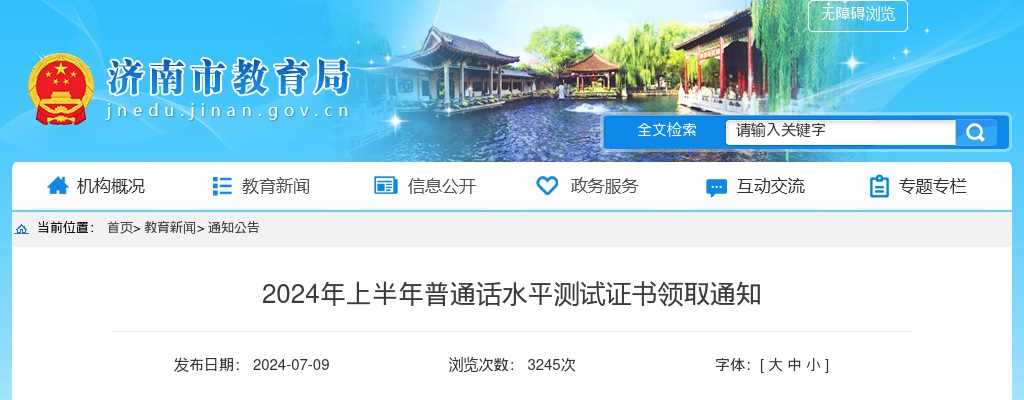Select the 政务服务 navigation item
This screenshot has height=400, width=1024.
(x=604, y=186)
